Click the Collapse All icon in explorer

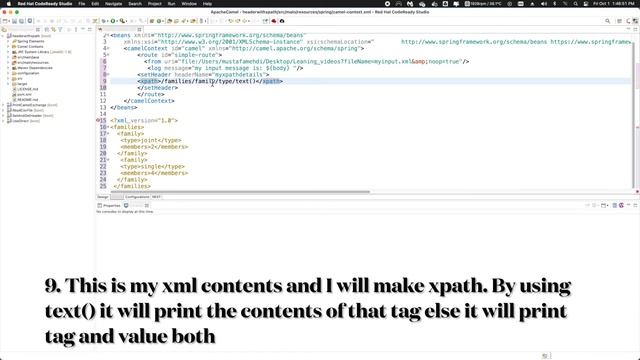47,29
